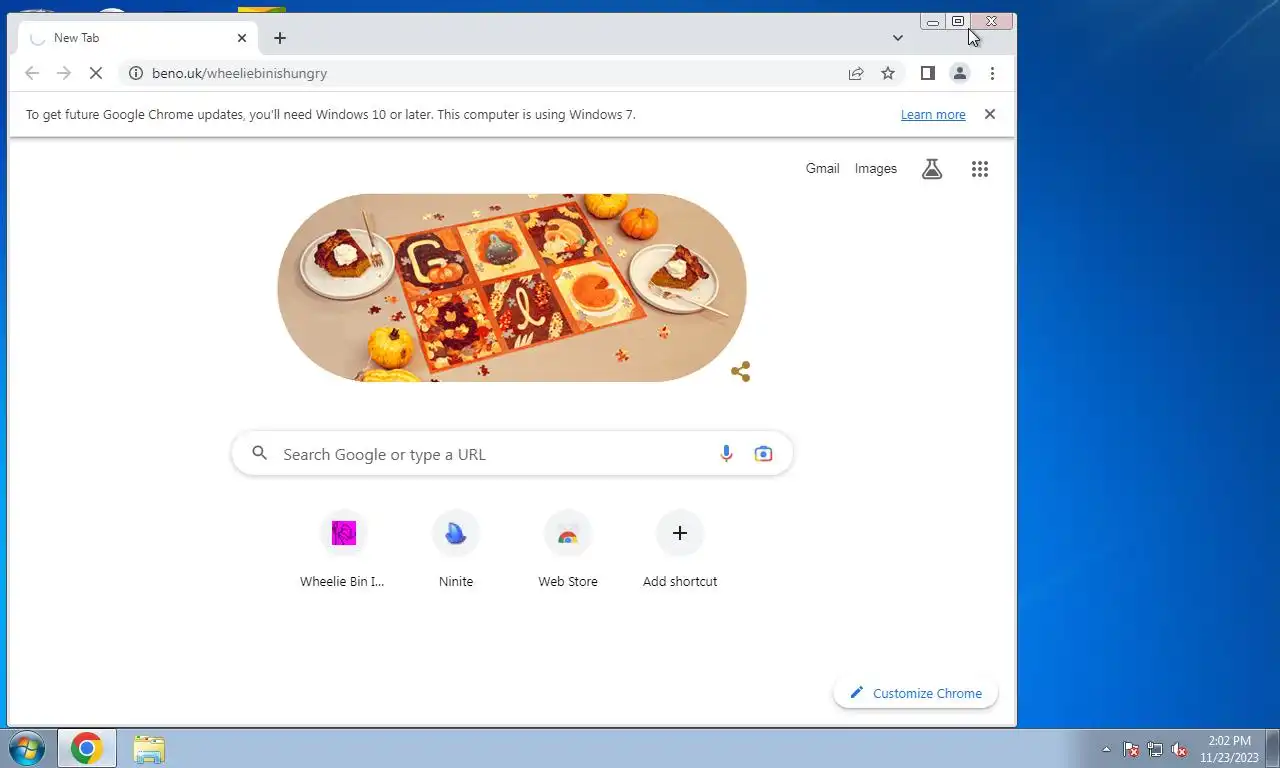Open Action Center flag icon in tray

tap(1131, 749)
